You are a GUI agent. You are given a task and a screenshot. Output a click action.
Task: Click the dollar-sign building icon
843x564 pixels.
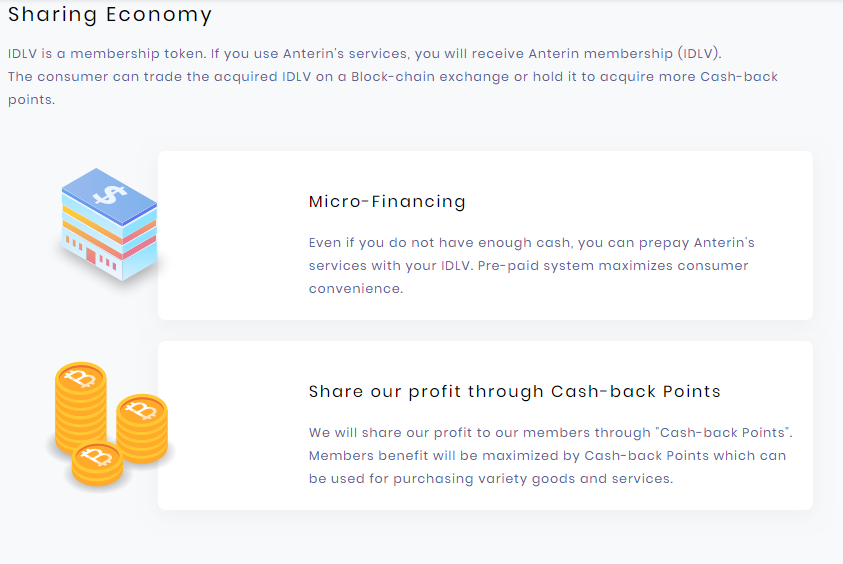click(x=108, y=225)
